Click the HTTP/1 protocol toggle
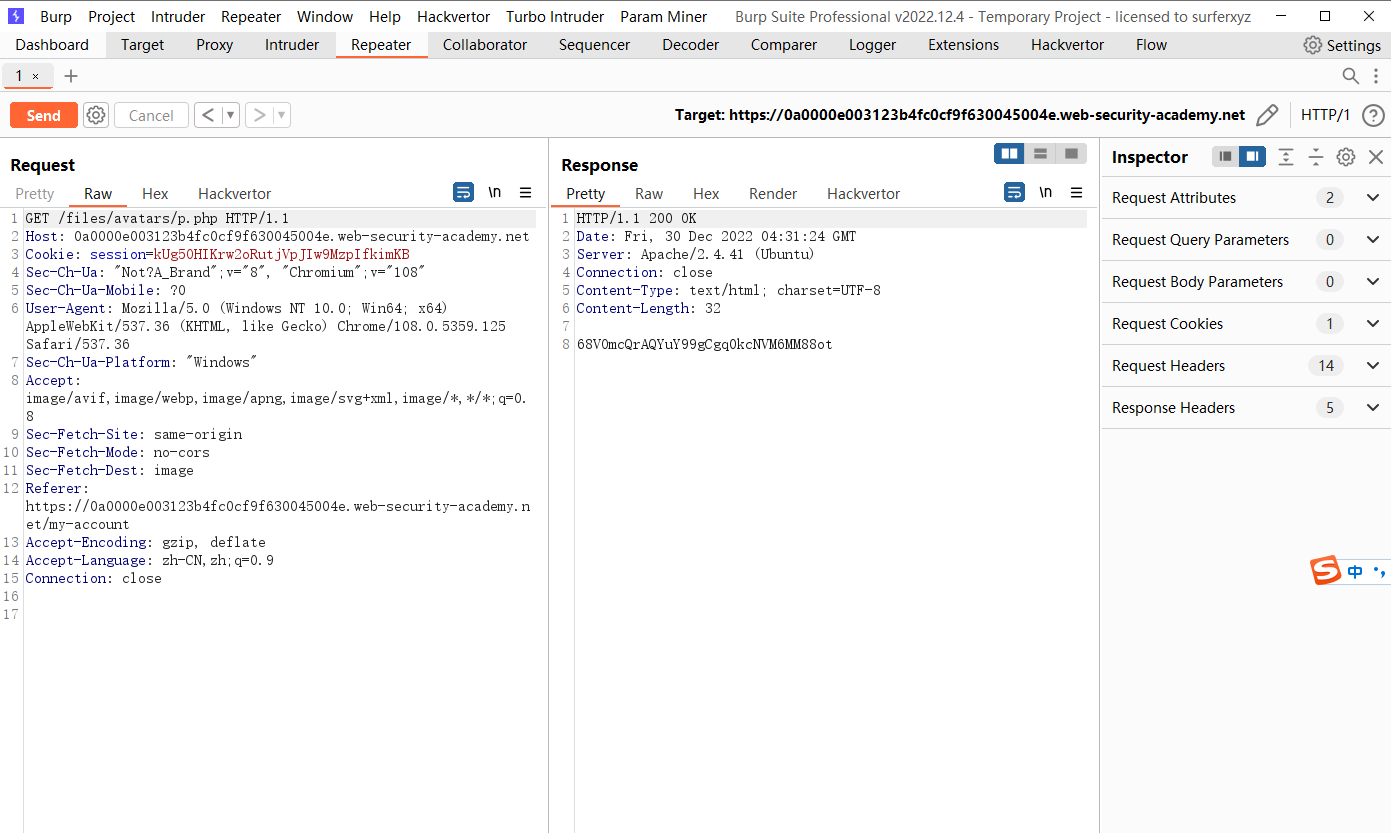The height and width of the screenshot is (833, 1391). (1325, 115)
